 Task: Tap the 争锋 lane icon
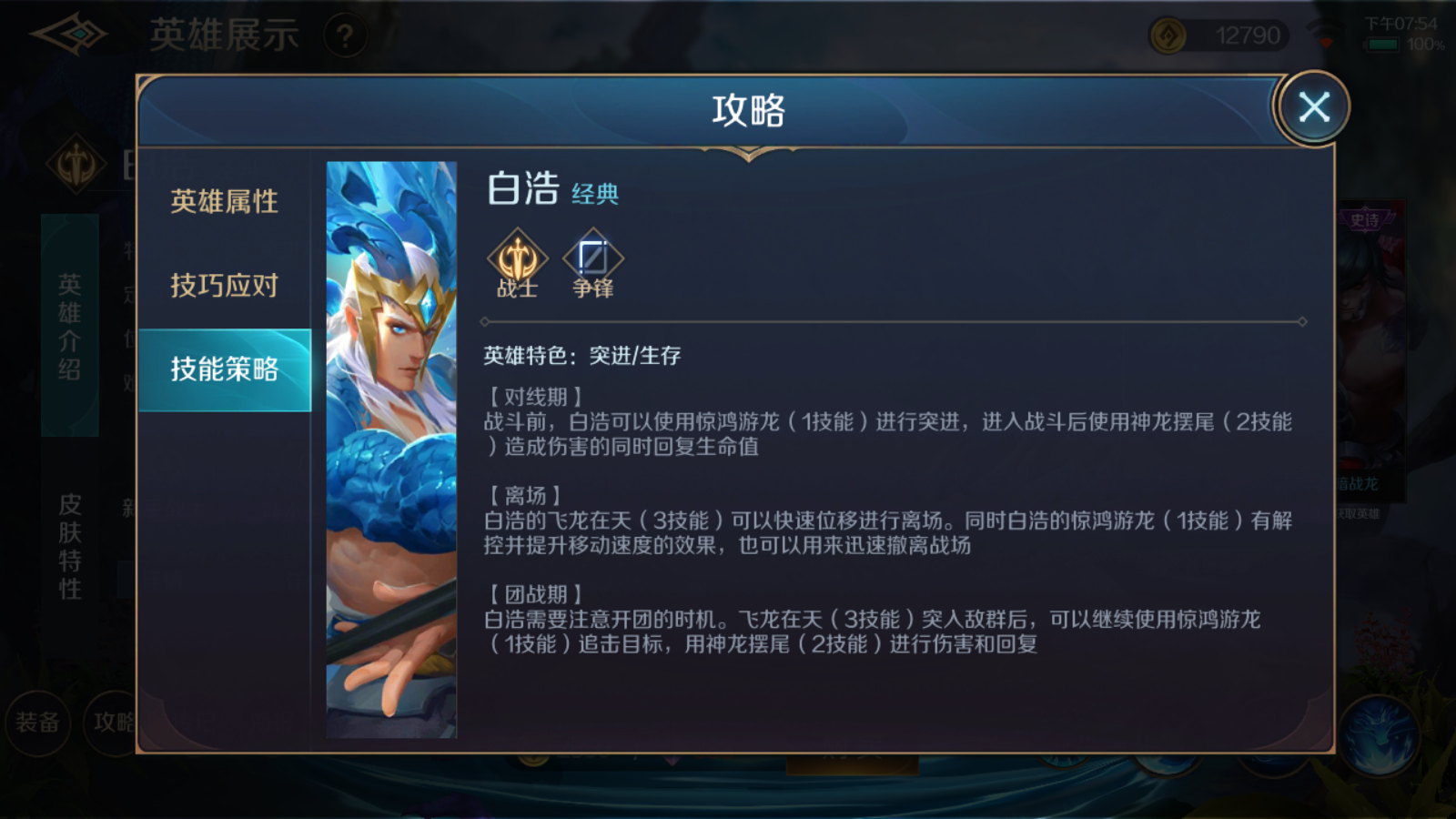coord(592,262)
